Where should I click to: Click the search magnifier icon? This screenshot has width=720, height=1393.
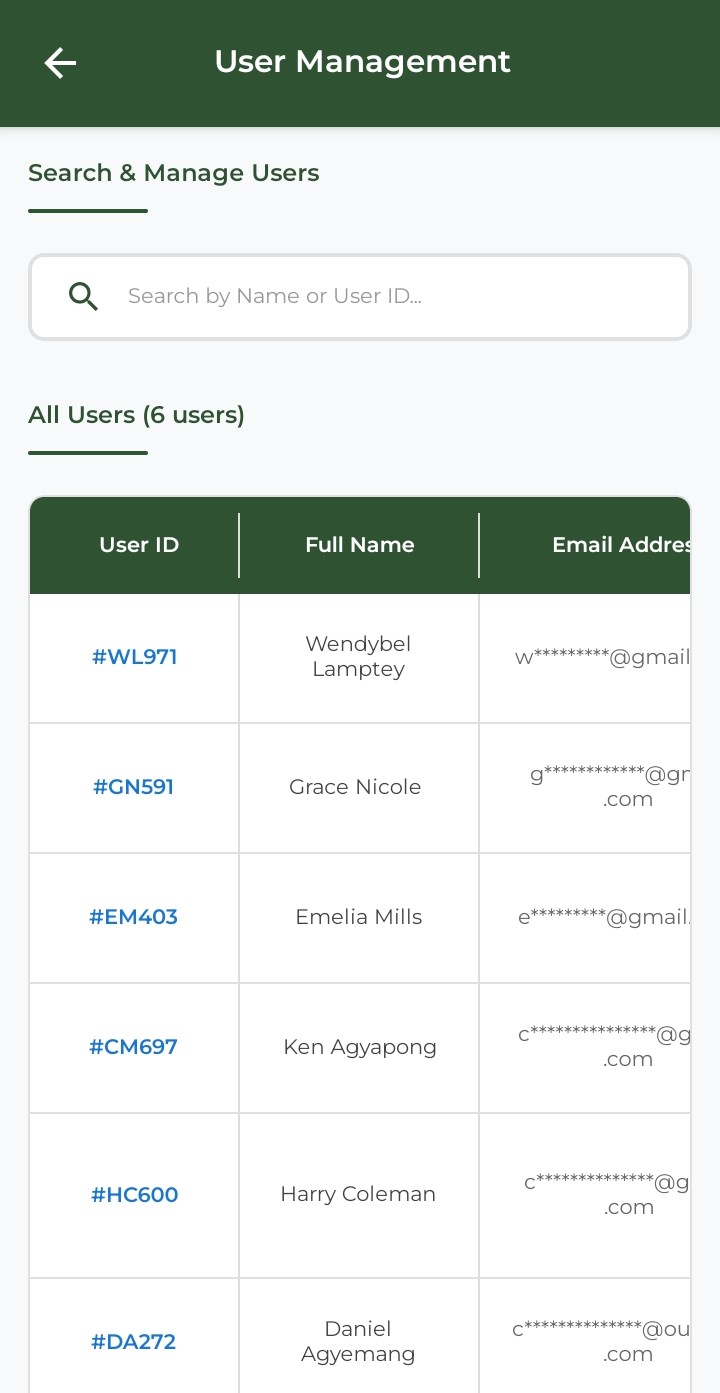pos(83,296)
